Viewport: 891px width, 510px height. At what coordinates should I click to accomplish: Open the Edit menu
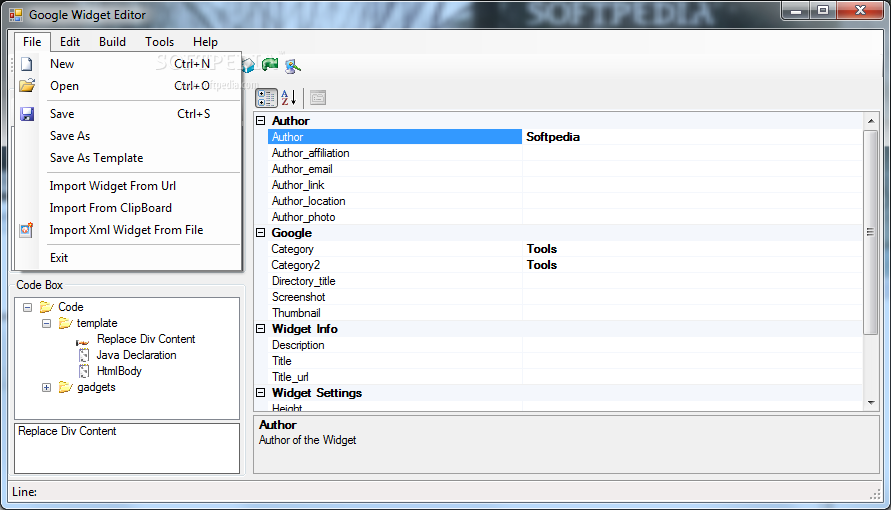[x=70, y=41]
